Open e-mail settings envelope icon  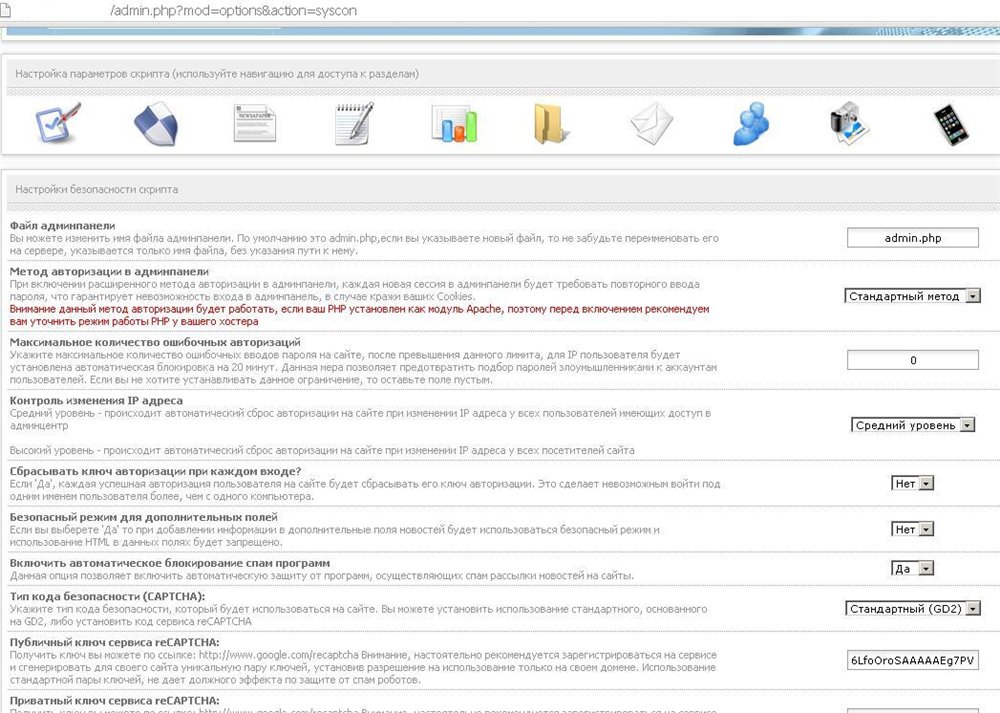pos(651,124)
